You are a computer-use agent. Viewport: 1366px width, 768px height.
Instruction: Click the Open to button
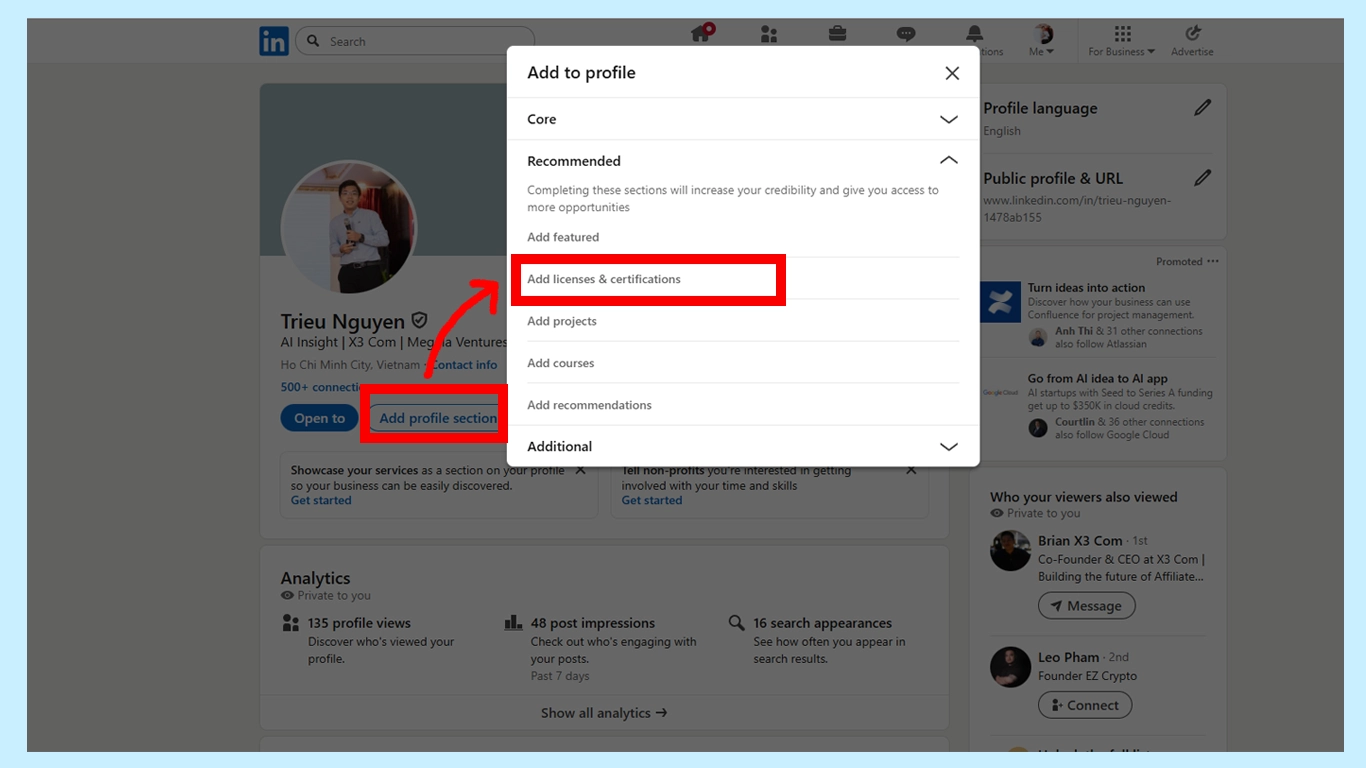319,418
